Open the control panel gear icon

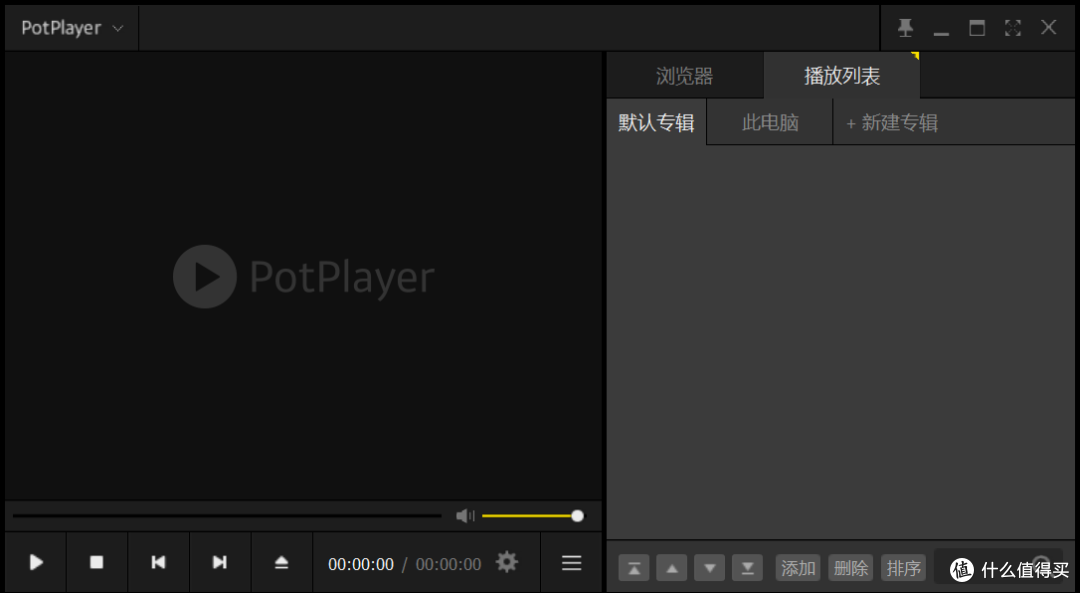(507, 562)
